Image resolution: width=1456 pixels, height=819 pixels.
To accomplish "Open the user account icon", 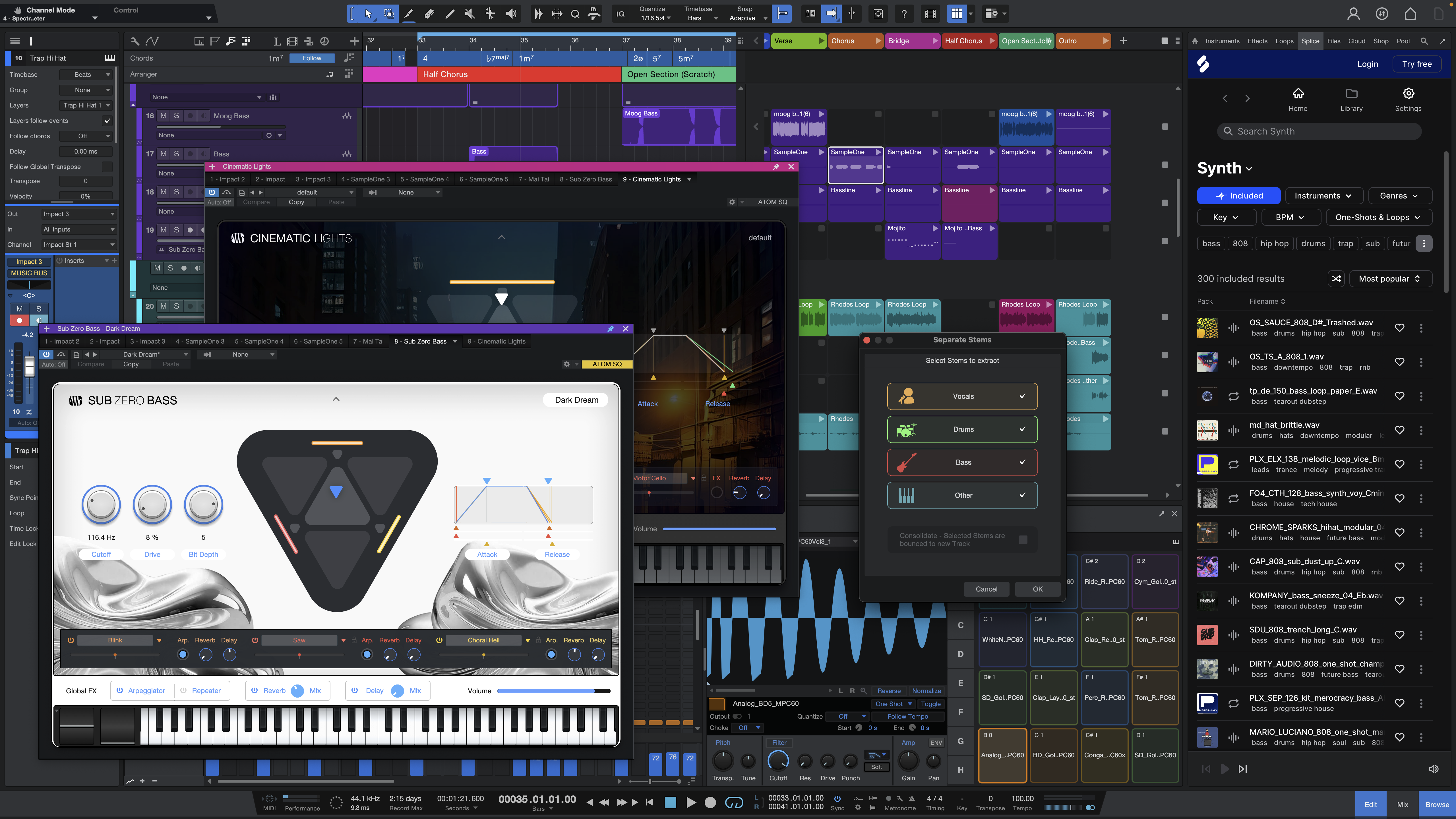I will click(x=1353, y=14).
